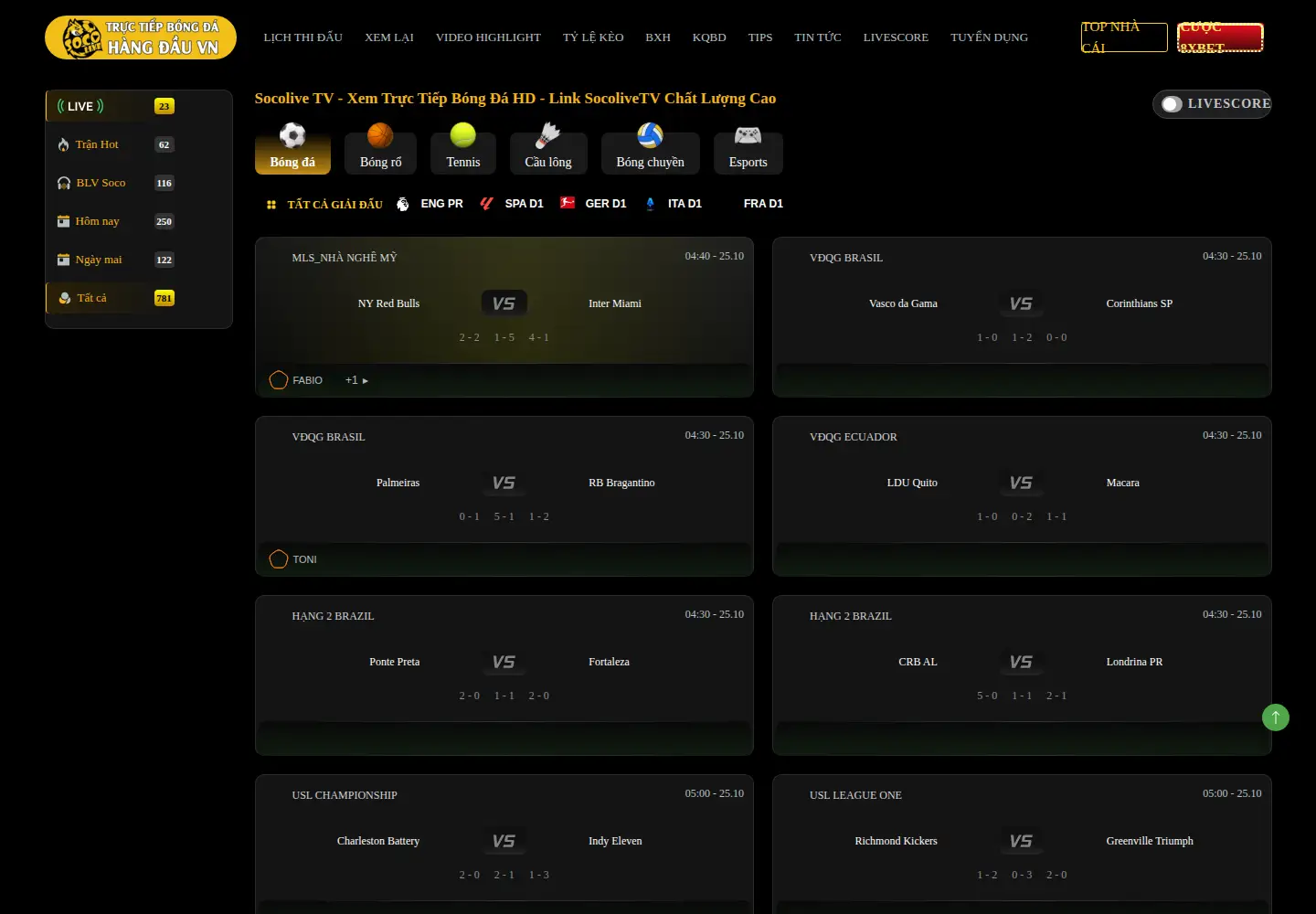Select the Bóng chuyền volleyball icon
This screenshot has height=914, width=1316.
click(x=650, y=136)
